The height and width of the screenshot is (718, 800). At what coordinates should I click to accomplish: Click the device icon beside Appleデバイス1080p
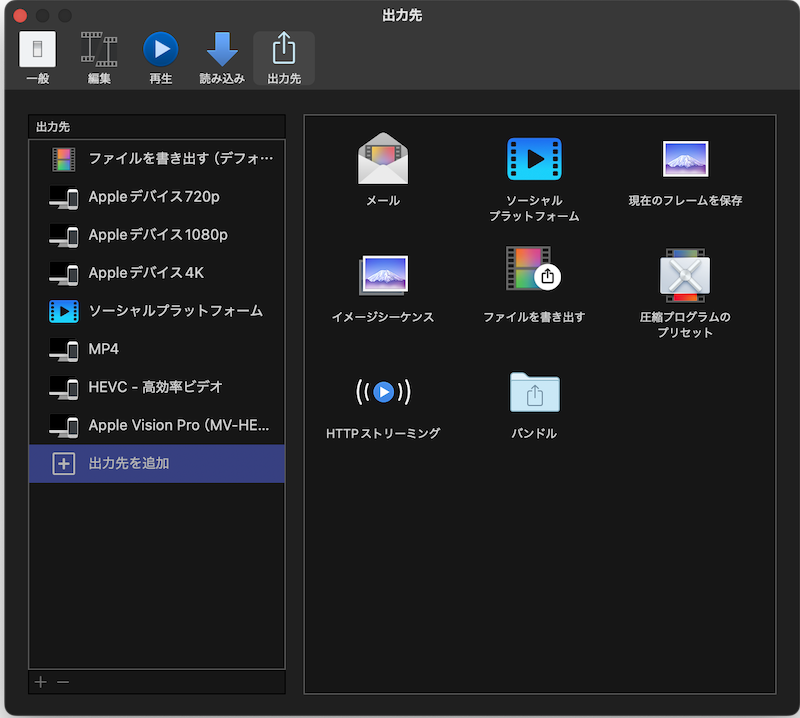tap(64, 236)
